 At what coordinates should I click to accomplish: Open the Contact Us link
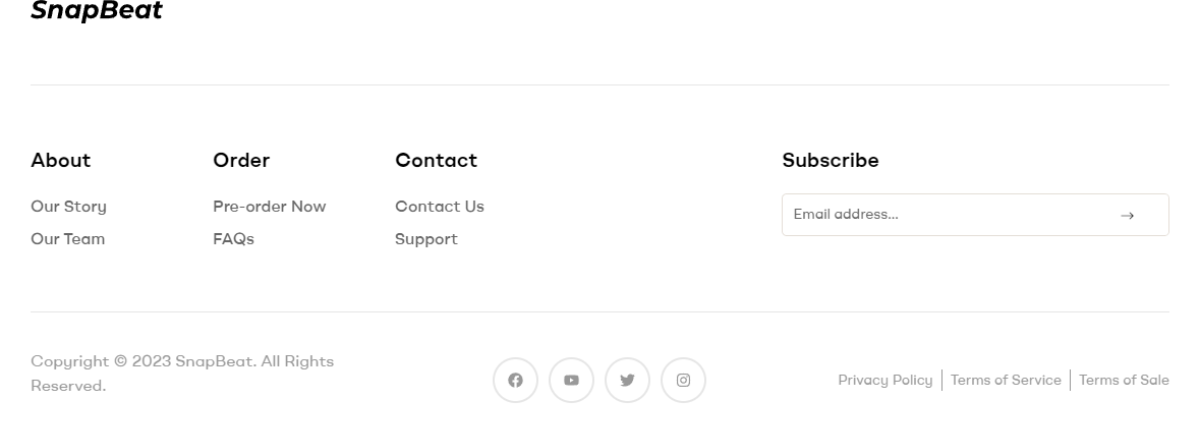click(440, 207)
